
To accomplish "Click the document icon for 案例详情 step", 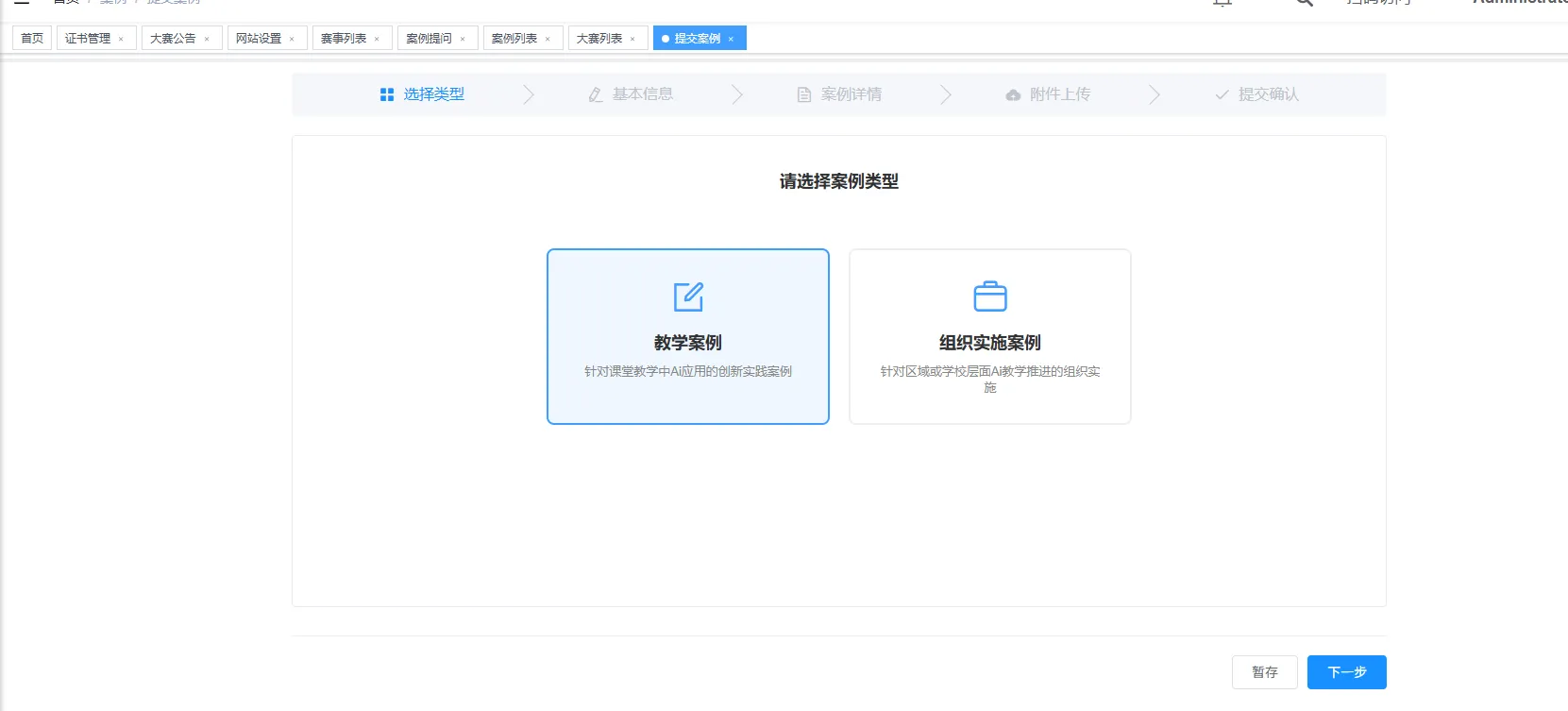I will (x=804, y=94).
